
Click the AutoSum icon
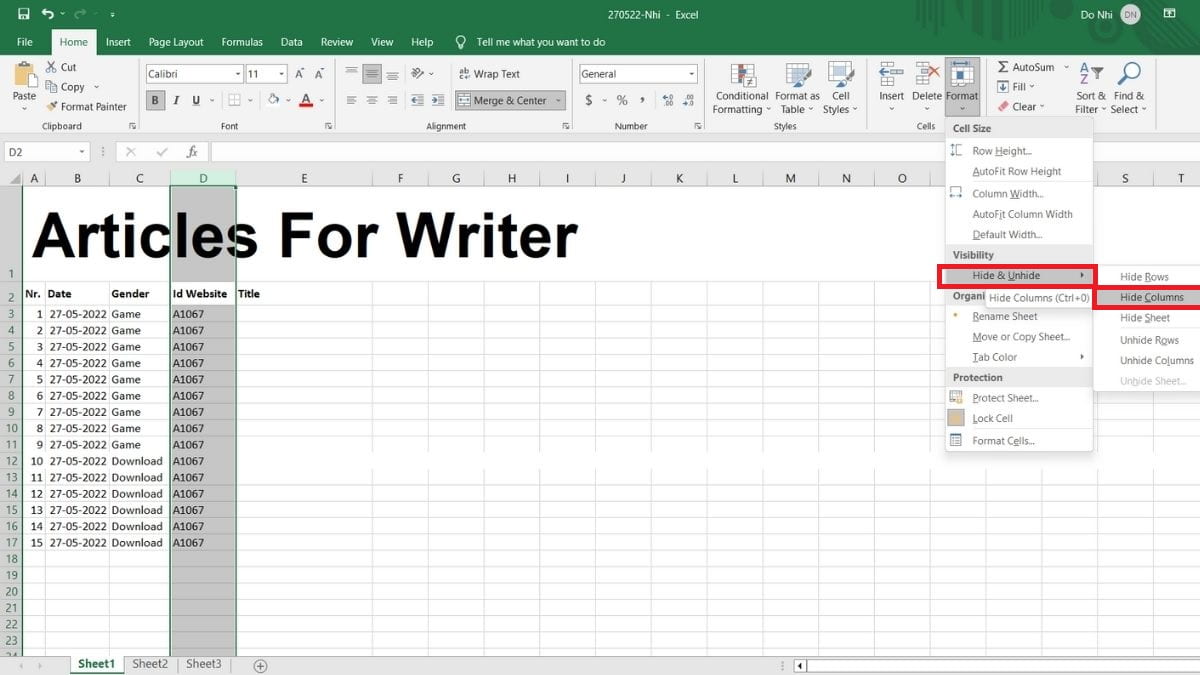1027,67
